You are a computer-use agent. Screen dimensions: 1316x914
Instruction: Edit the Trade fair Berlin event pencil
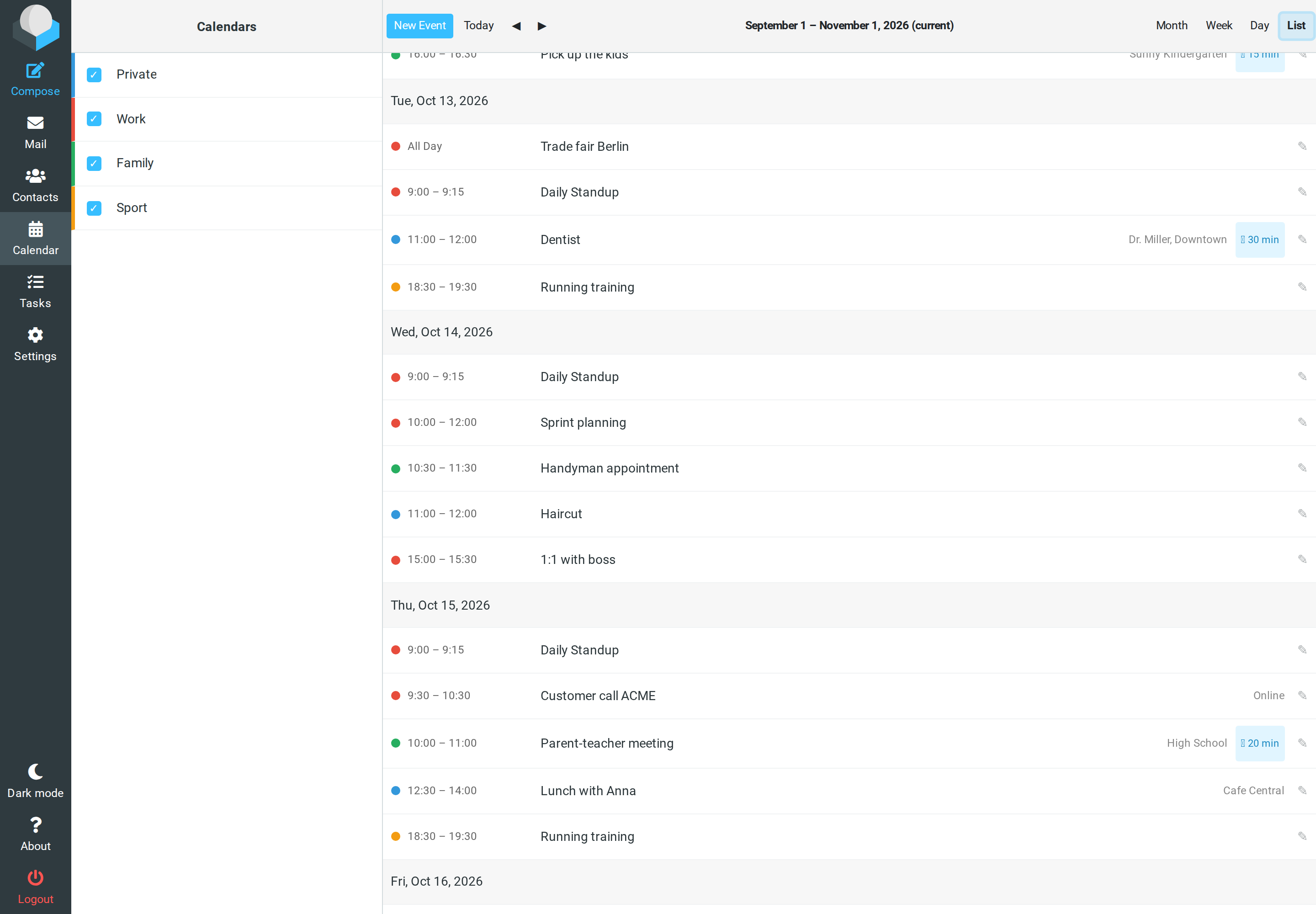1302,146
